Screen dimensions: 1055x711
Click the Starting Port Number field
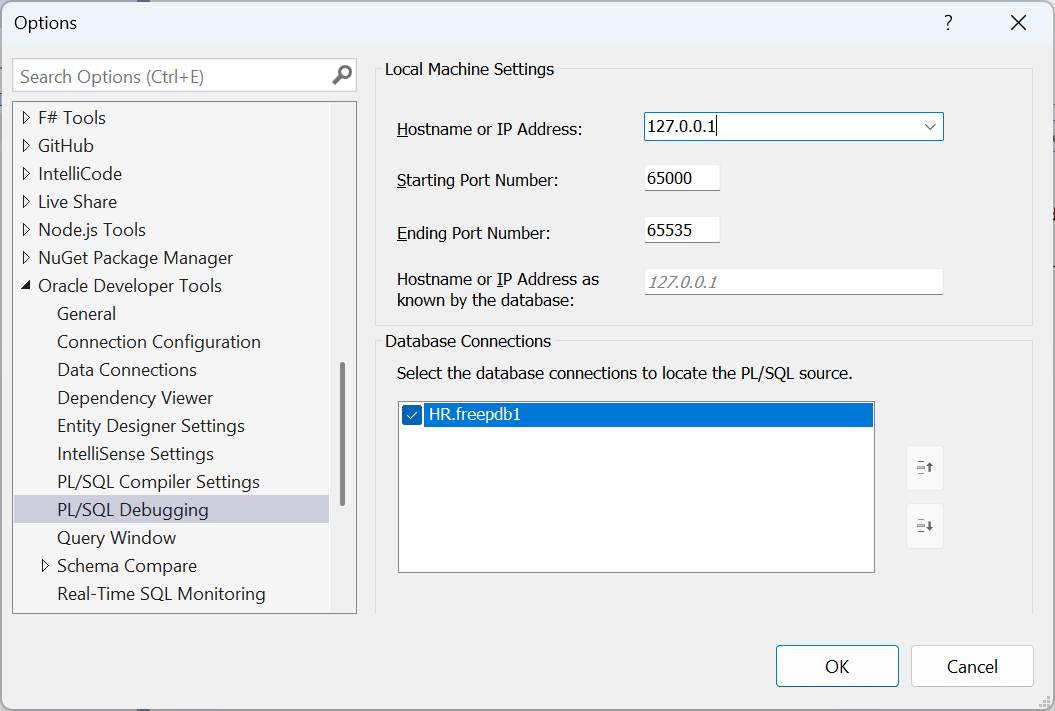pyautogui.click(x=682, y=177)
